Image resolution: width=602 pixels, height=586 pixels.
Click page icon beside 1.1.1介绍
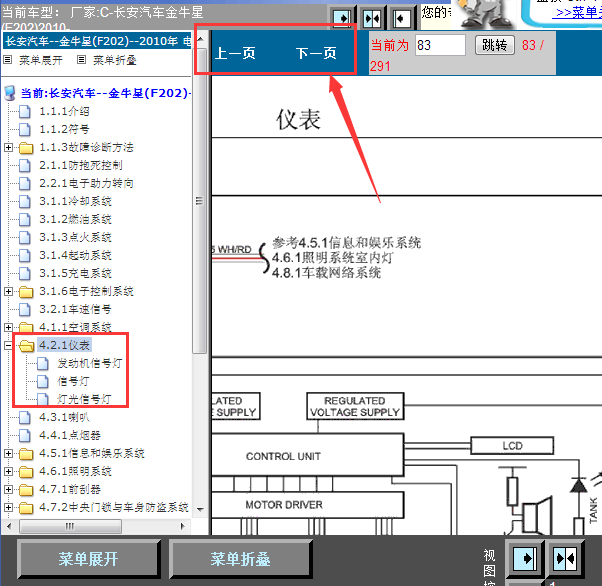point(25,111)
